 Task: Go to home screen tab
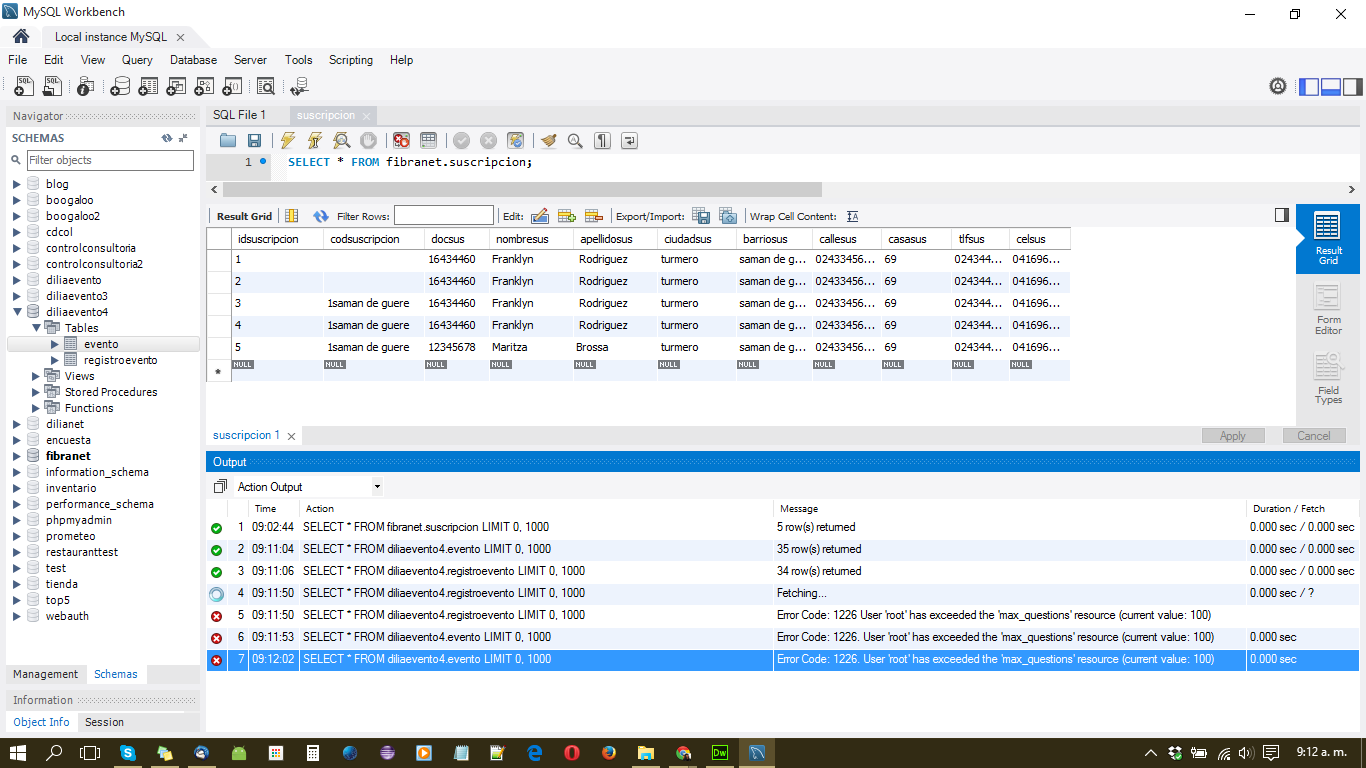click(x=21, y=37)
